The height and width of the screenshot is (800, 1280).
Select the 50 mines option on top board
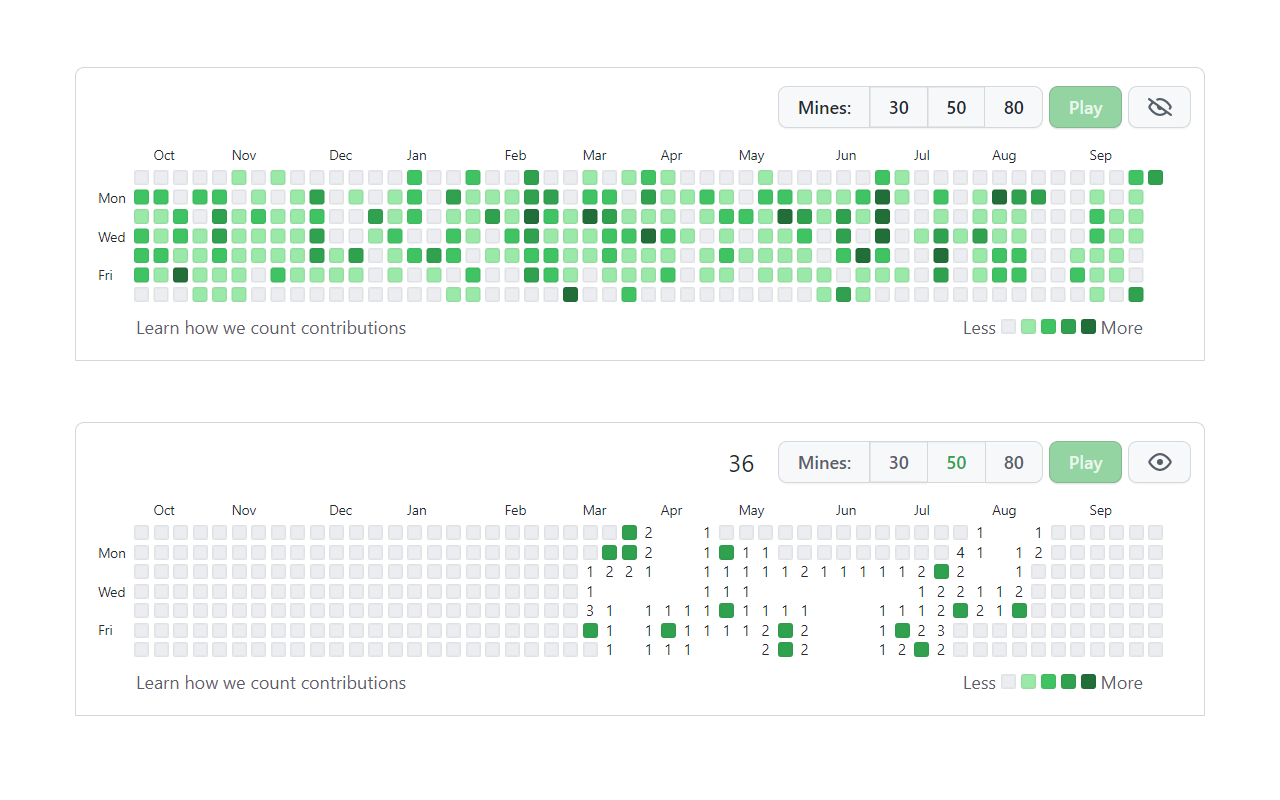(x=956, y=107)
